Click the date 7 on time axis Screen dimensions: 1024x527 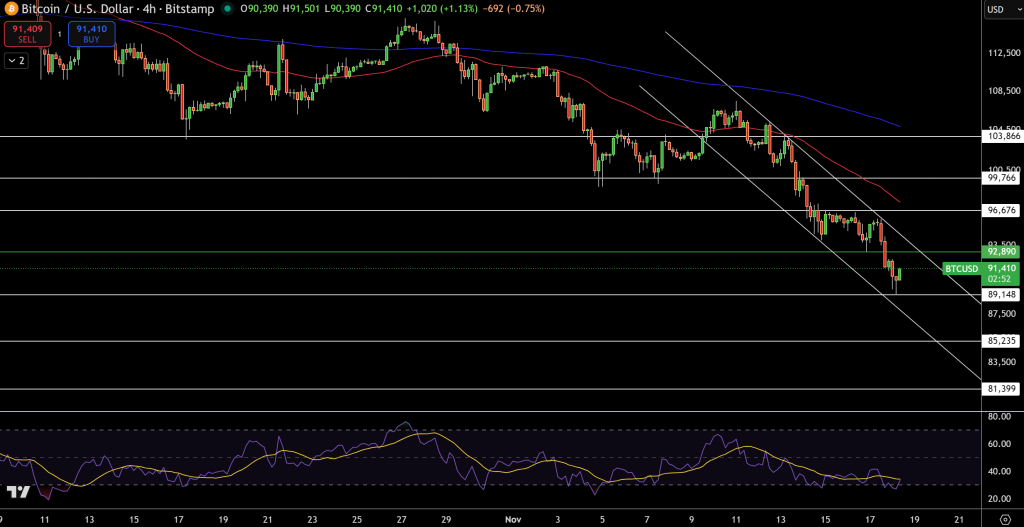[647, 519]
